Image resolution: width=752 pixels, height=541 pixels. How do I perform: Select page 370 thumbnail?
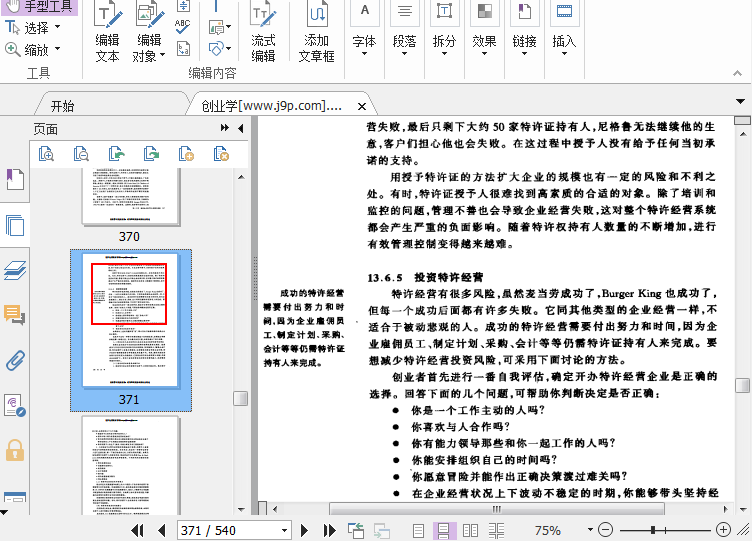[x=130, y=197]
